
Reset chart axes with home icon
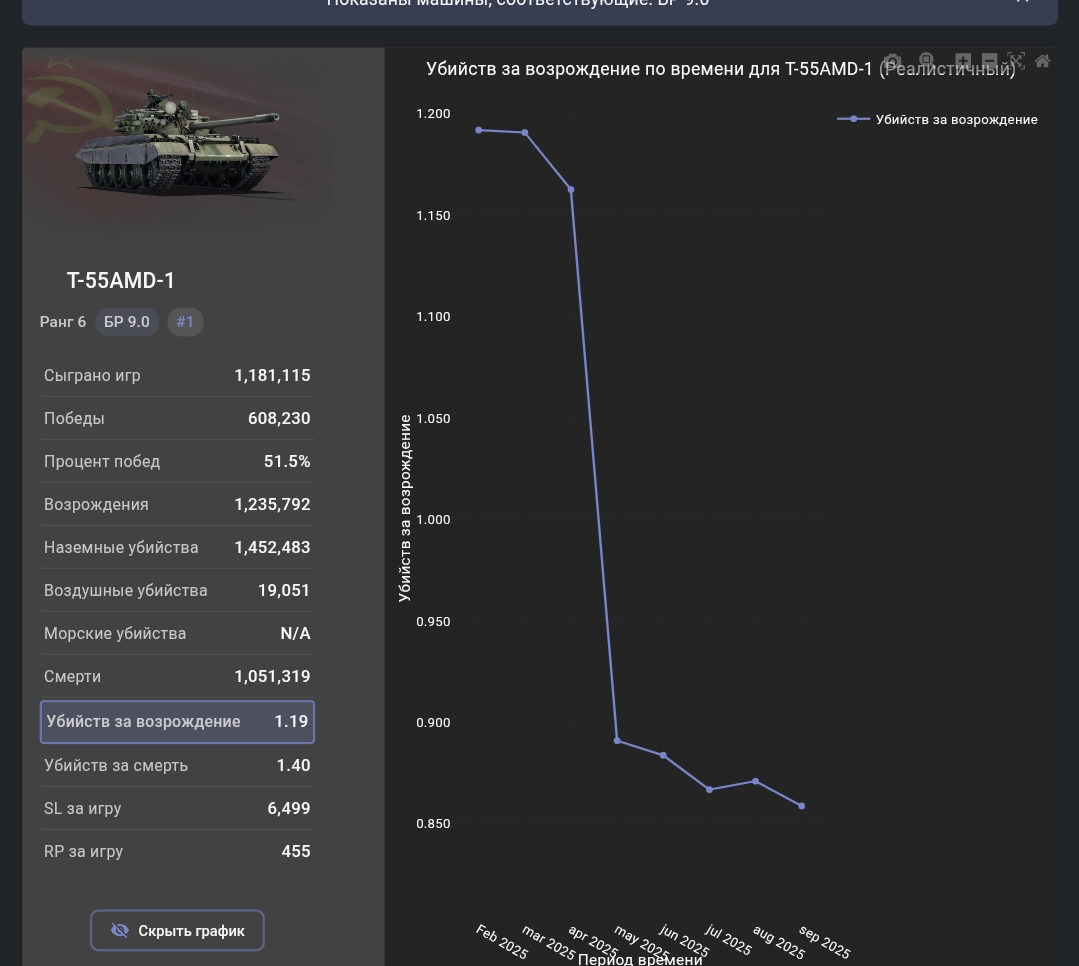click(1042, 62)
